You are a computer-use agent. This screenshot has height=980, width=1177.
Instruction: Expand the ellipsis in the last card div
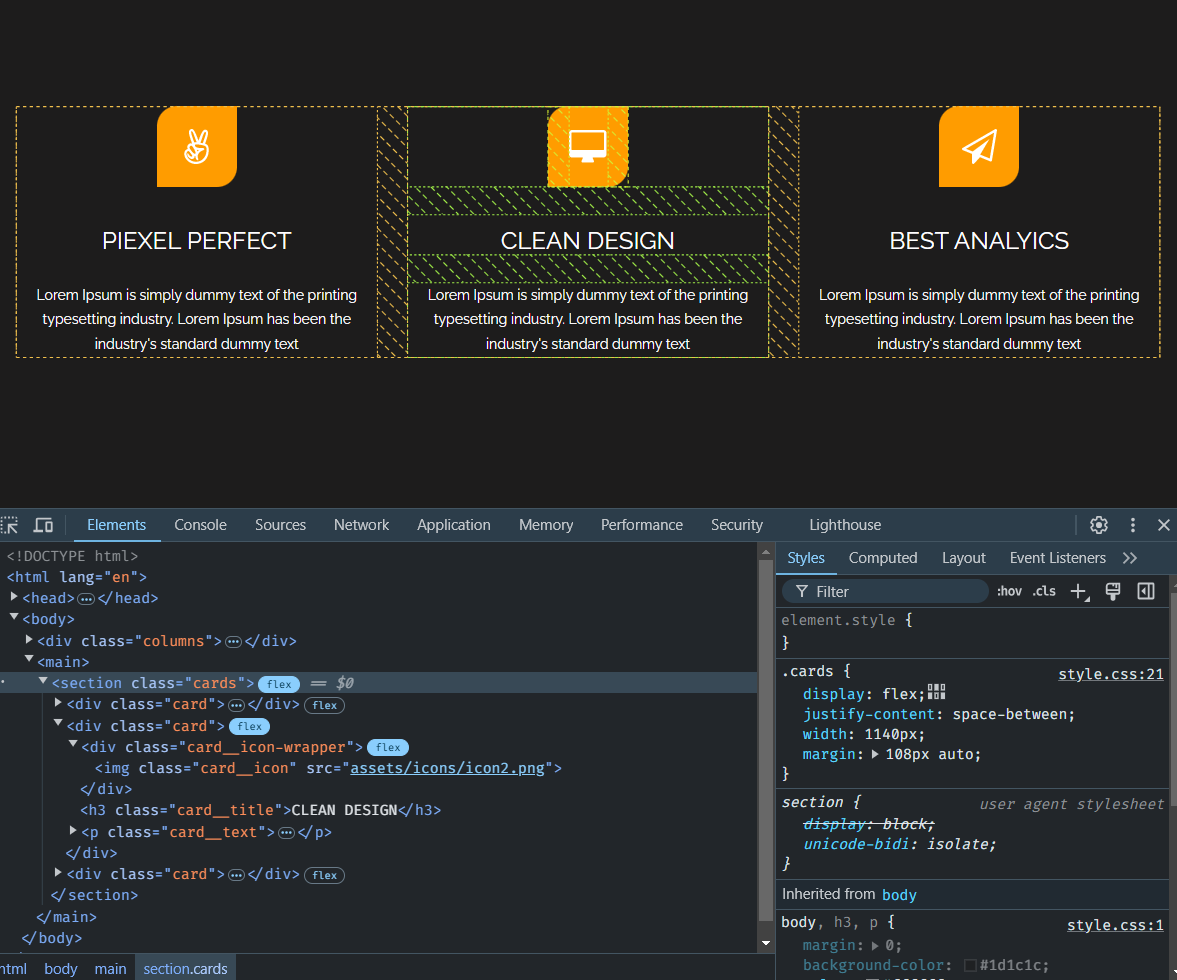pyautogui.click(x=236, y=875)
